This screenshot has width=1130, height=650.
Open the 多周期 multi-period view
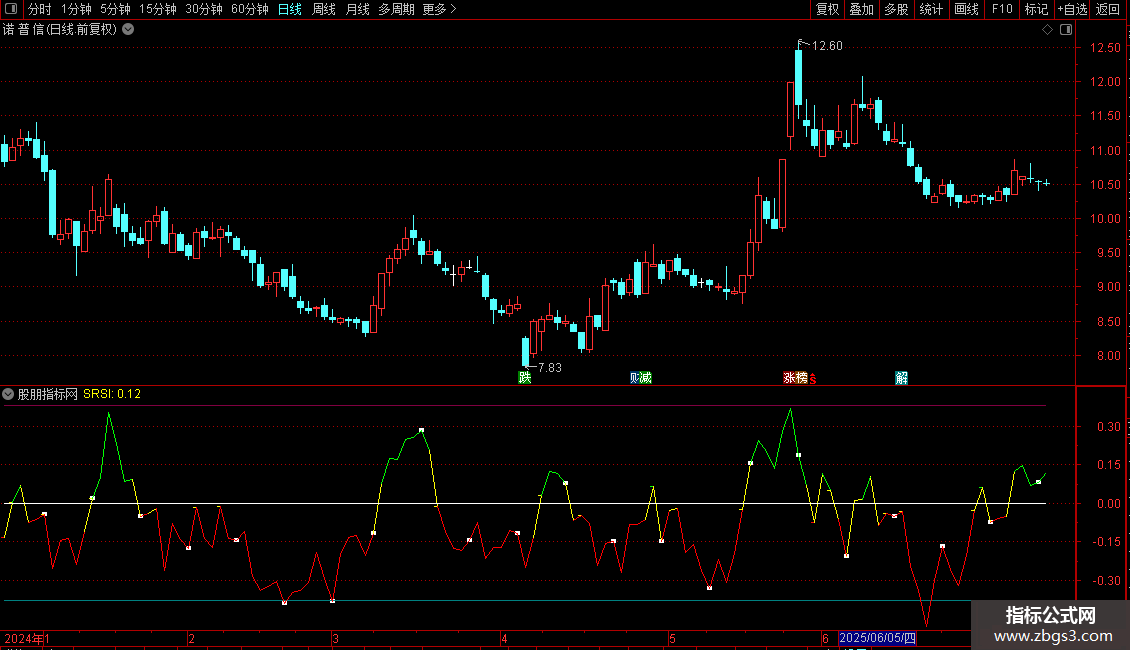coord(396,9)
